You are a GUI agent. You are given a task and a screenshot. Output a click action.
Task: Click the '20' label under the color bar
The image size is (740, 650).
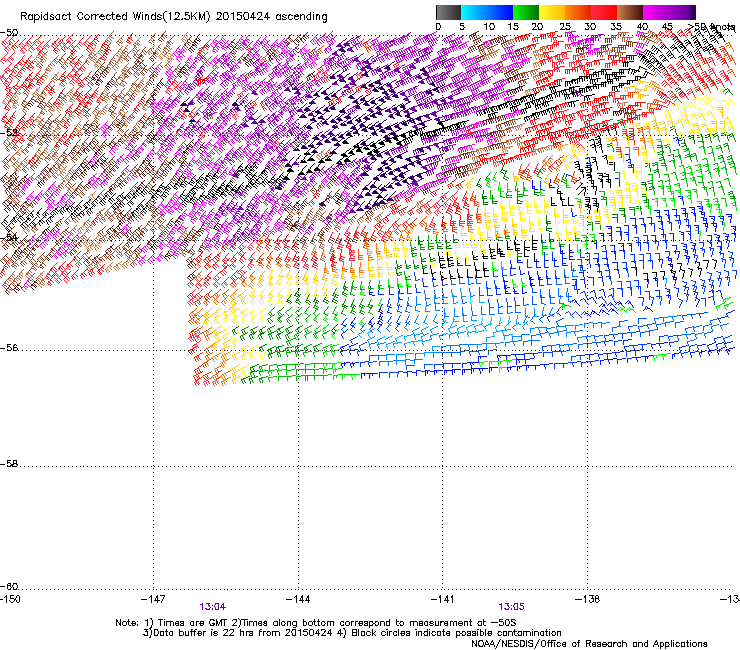point(538,27)
